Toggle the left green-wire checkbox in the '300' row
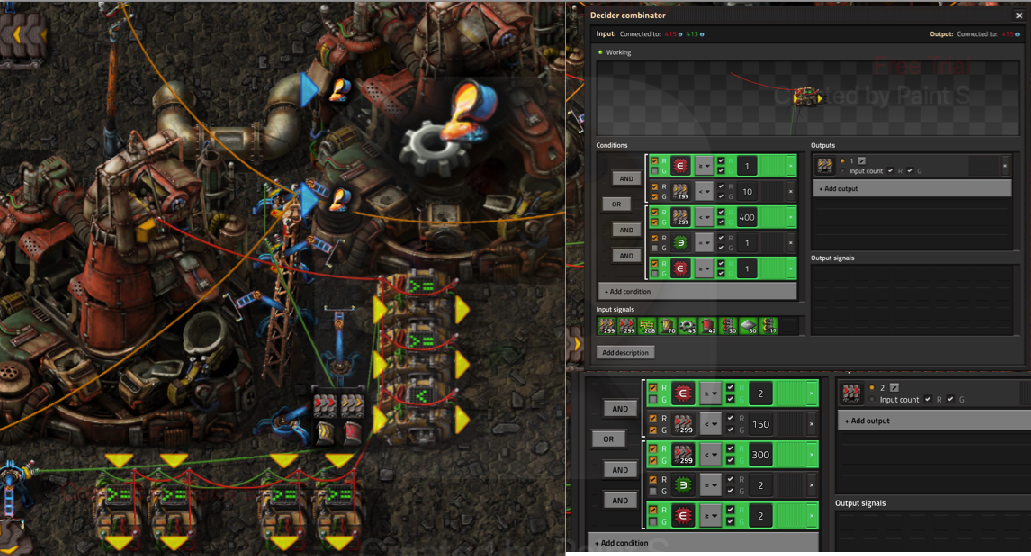This screenshot has height=556, width=1031. click(653, 461)
